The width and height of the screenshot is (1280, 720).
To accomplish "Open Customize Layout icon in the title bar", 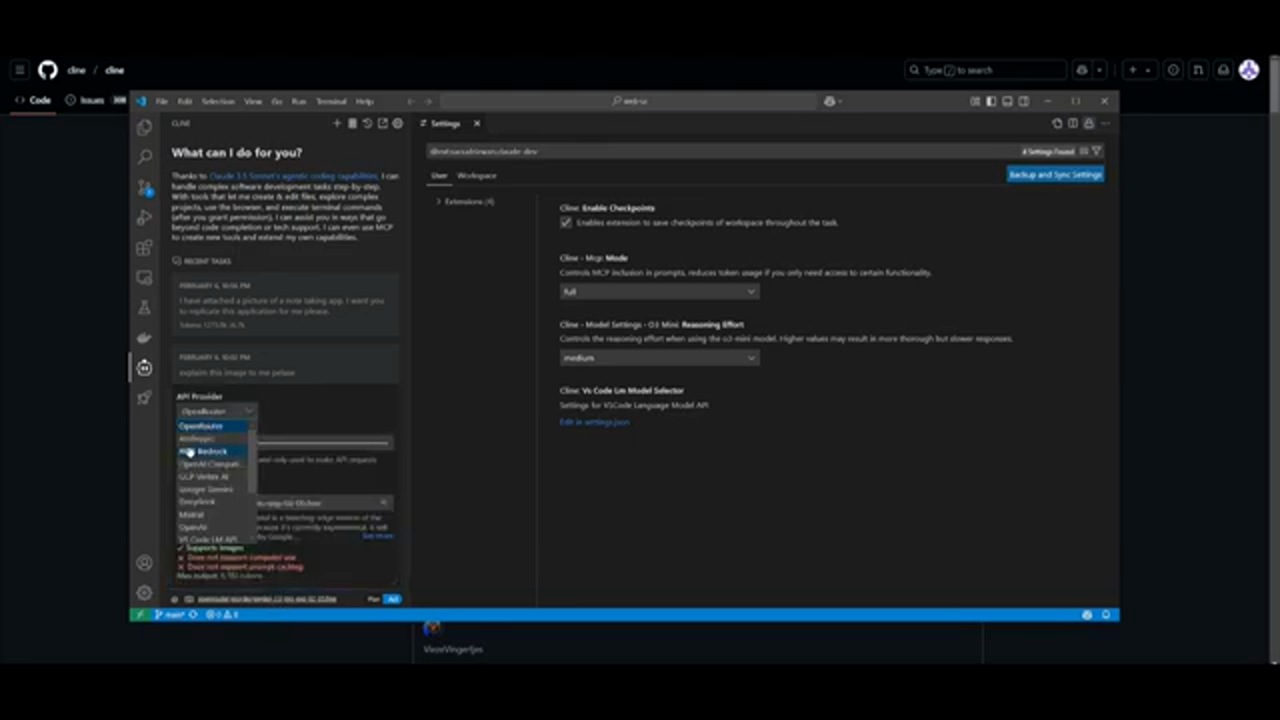I will (975, 101).
